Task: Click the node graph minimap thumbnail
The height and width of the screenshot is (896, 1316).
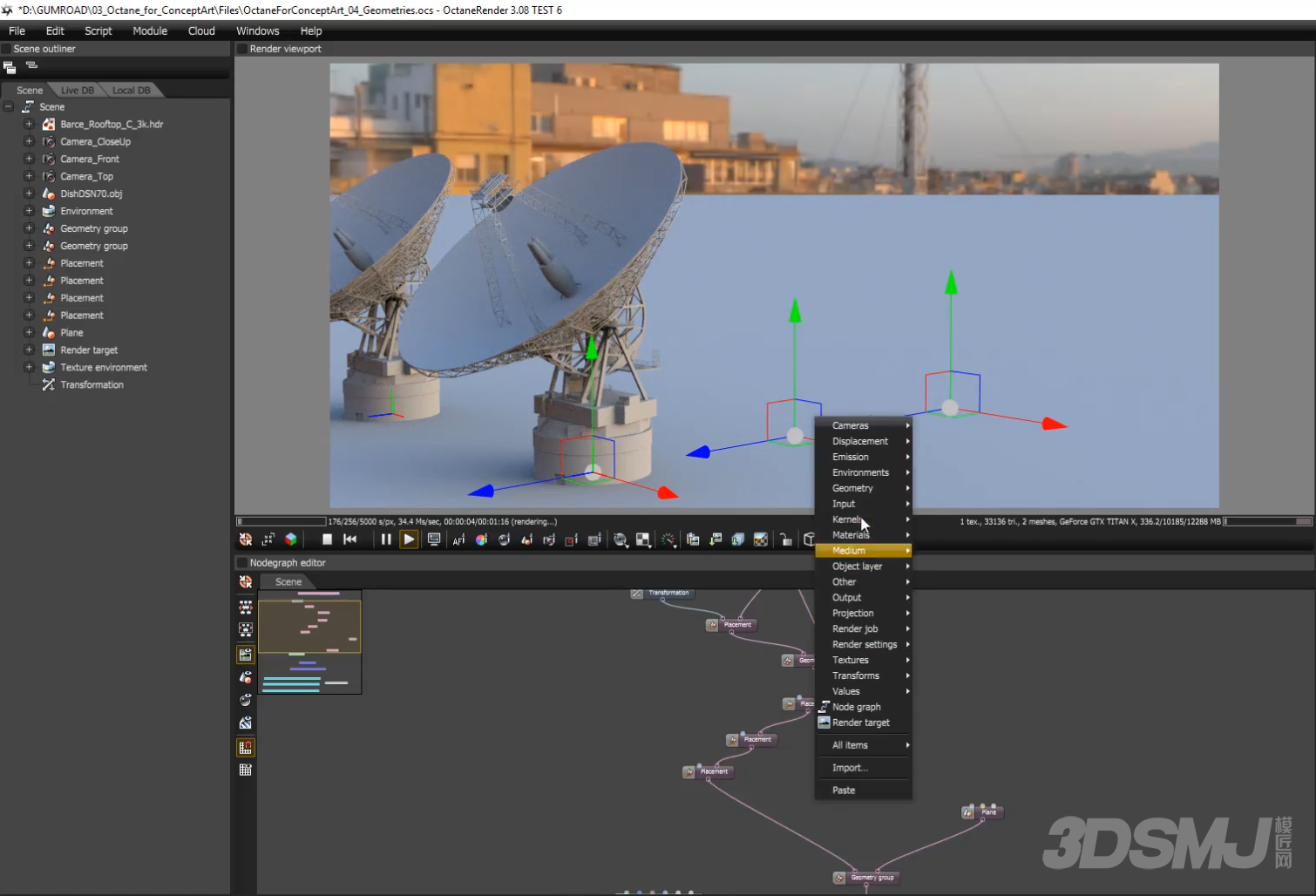Action: (309, 642)
